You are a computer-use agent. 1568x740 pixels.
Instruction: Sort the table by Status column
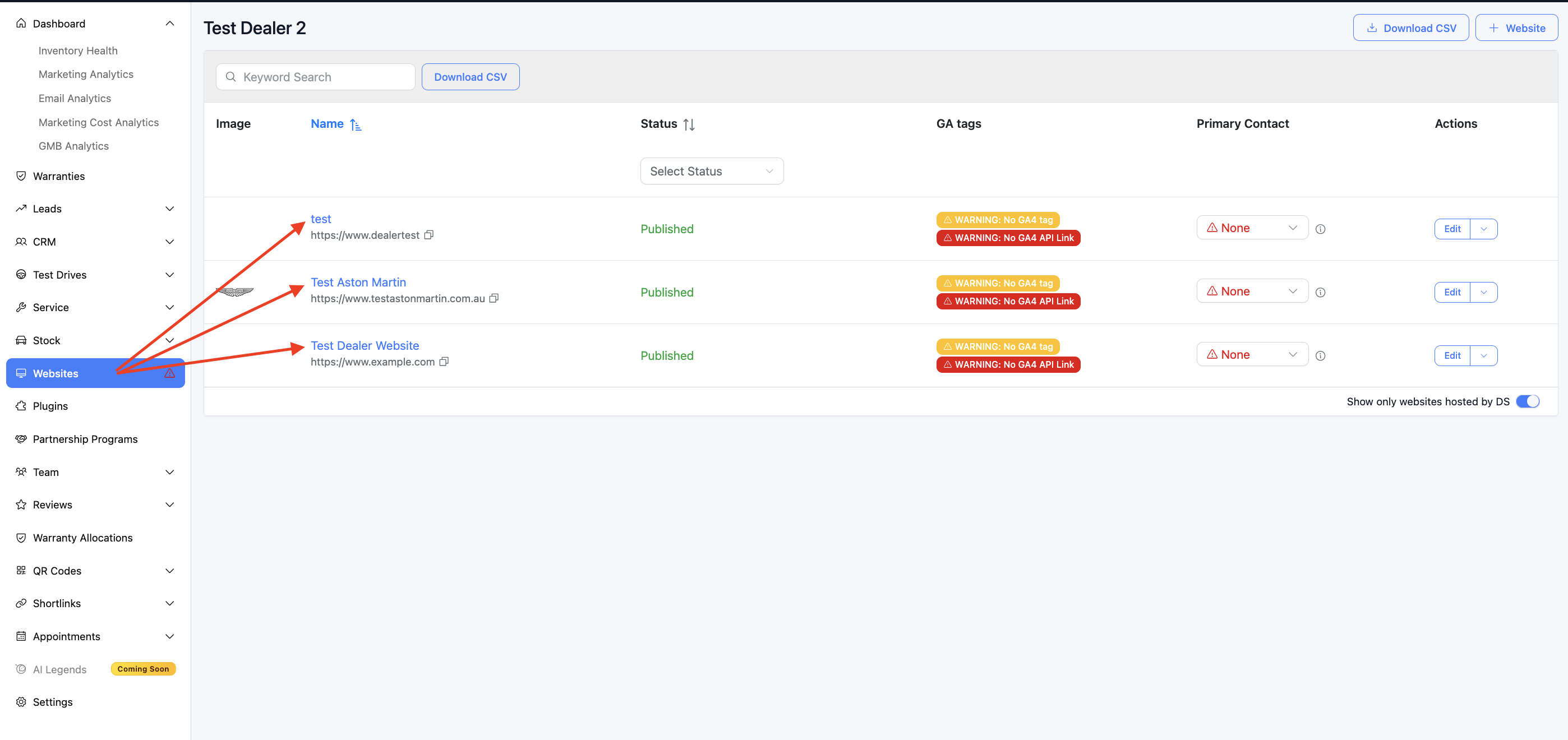[x=689, y=124]
